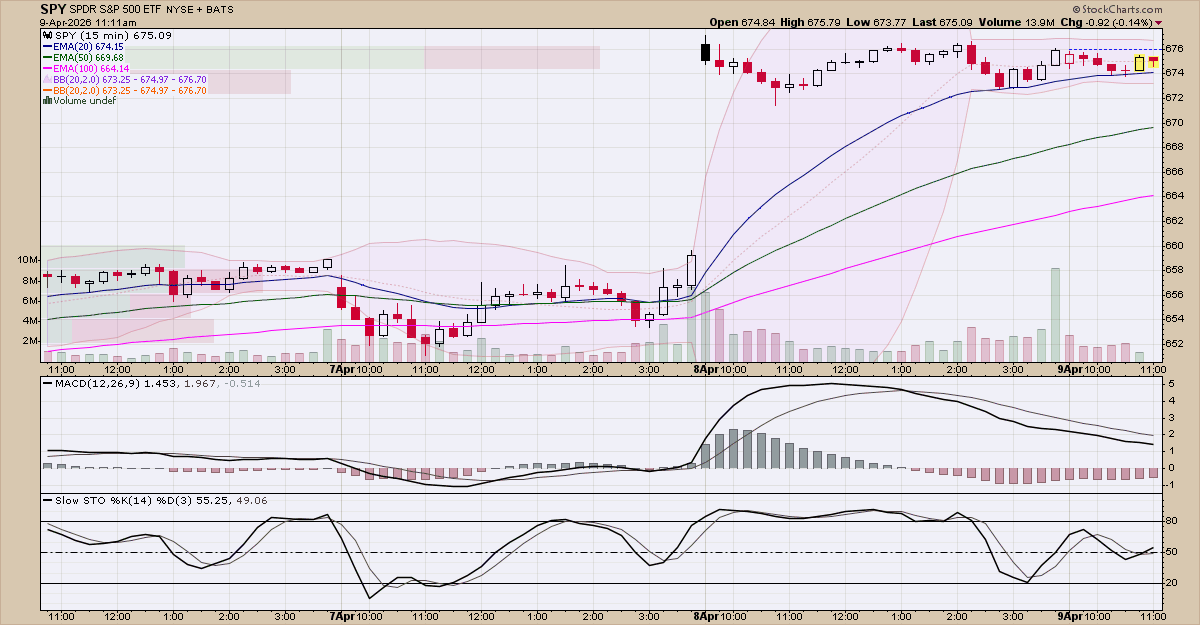The width and height of the screenshot is (1200, 625).
Task: Click the EMA(100) 664.14 legend text
Action: (x=92, y=69)
